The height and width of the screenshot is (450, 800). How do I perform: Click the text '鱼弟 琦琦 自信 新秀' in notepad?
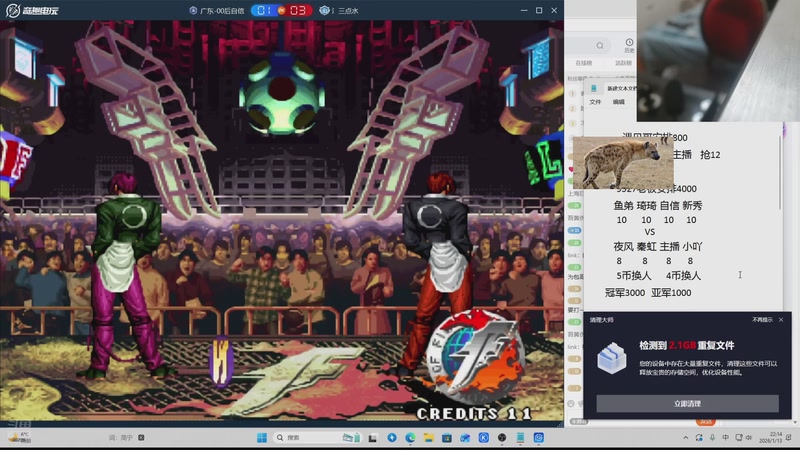pyautogui.click(x=658, y=206)
